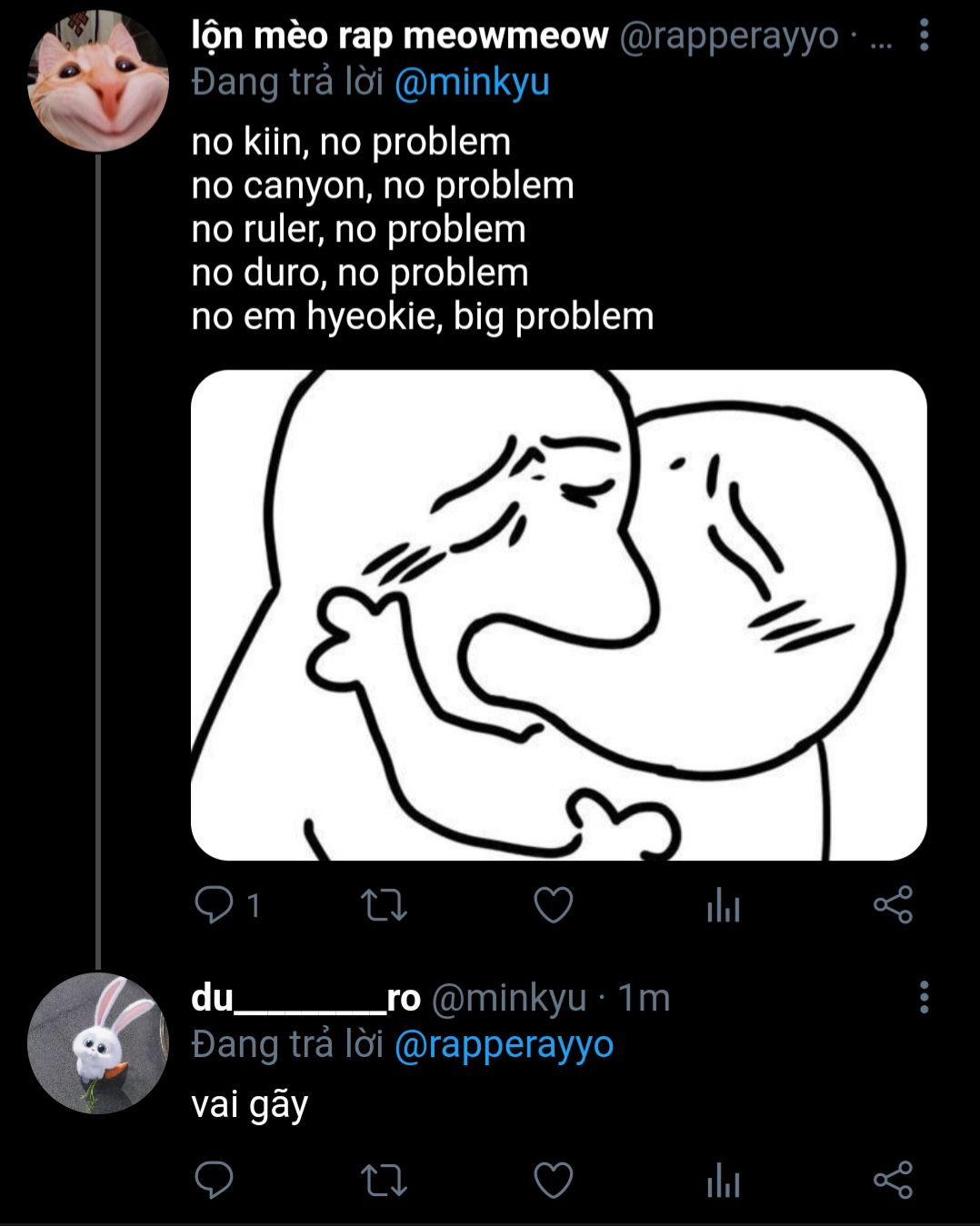Share the rapperayyo tweet

coord(893,905)
